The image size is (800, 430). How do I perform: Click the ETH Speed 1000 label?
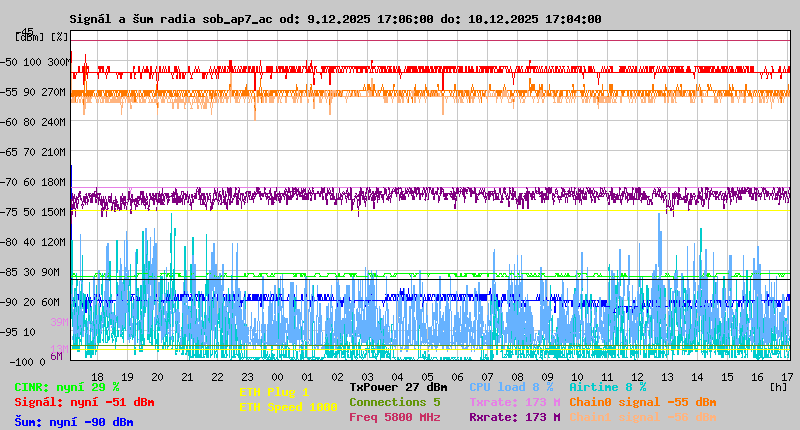click(288, 407)
